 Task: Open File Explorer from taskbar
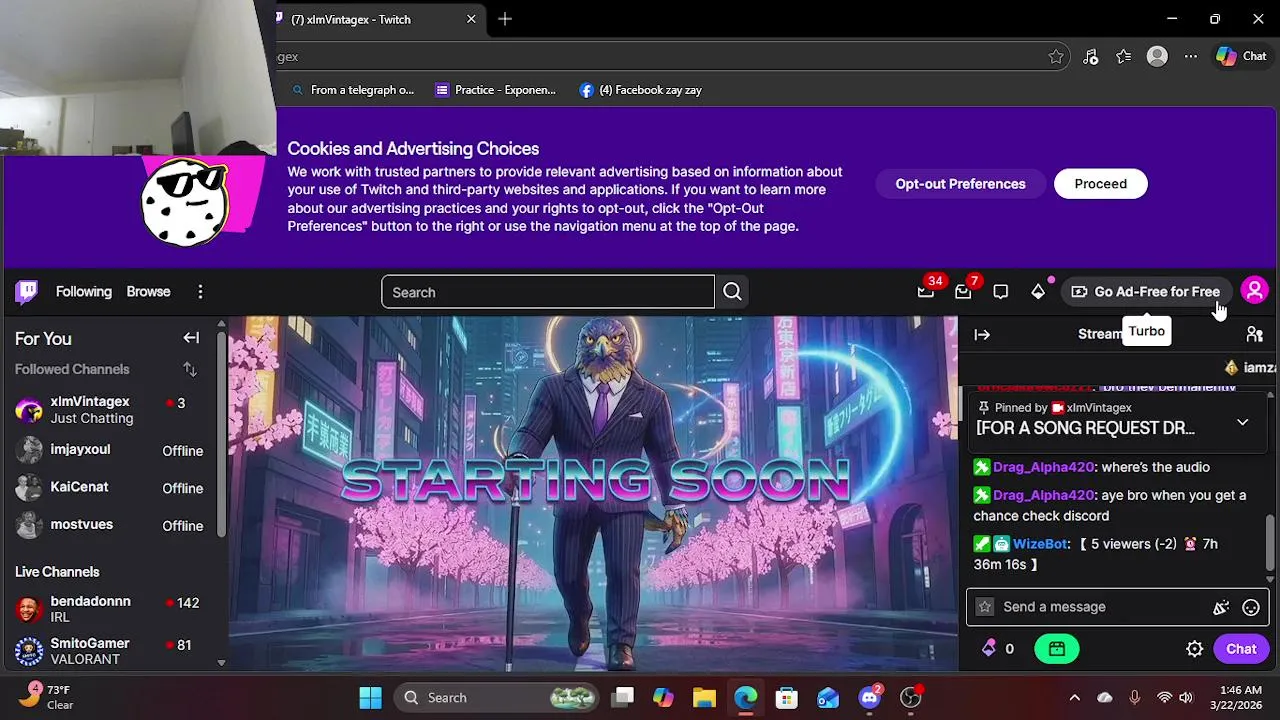(704, 698)
